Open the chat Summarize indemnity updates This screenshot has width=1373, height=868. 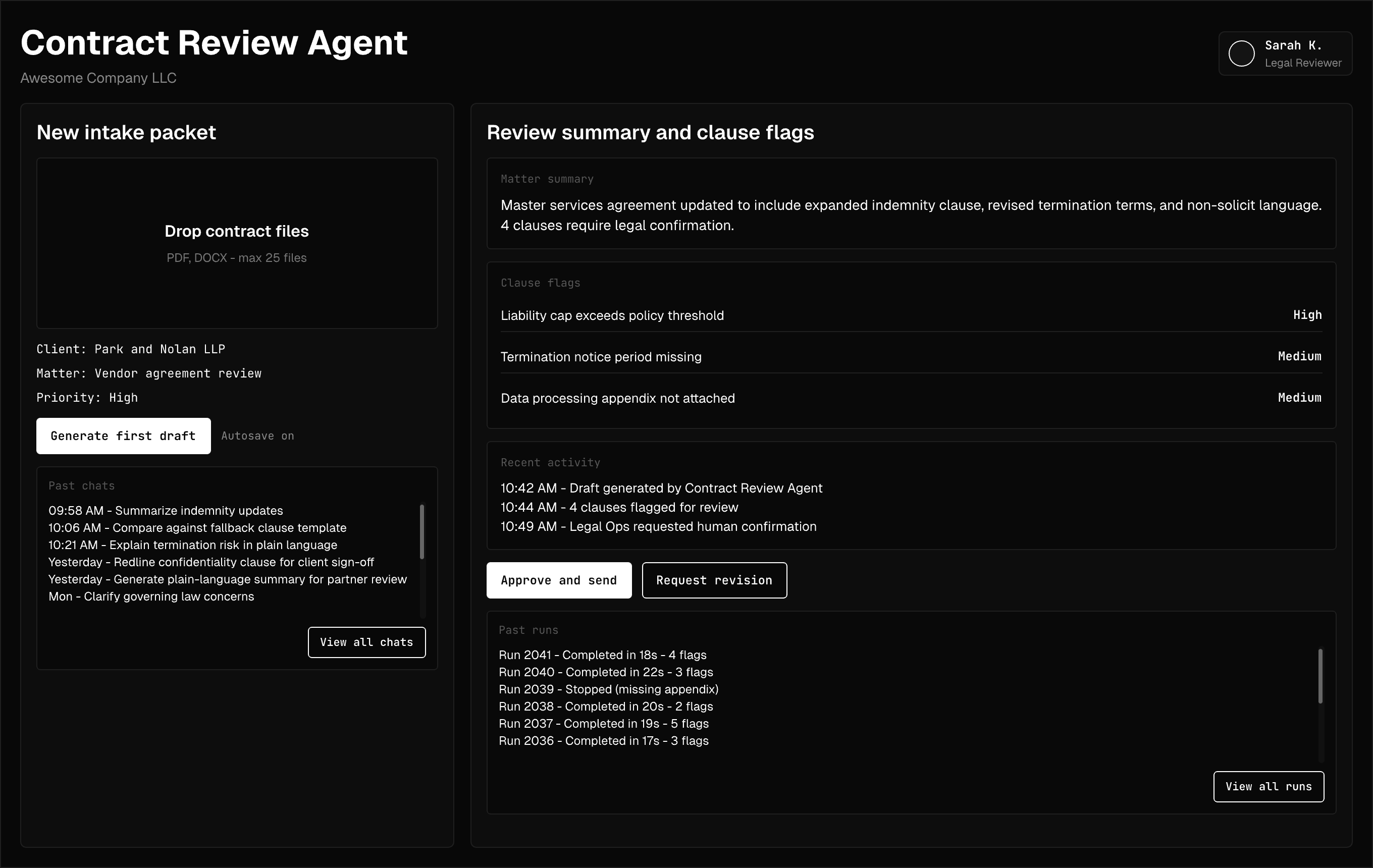[166, 511]
